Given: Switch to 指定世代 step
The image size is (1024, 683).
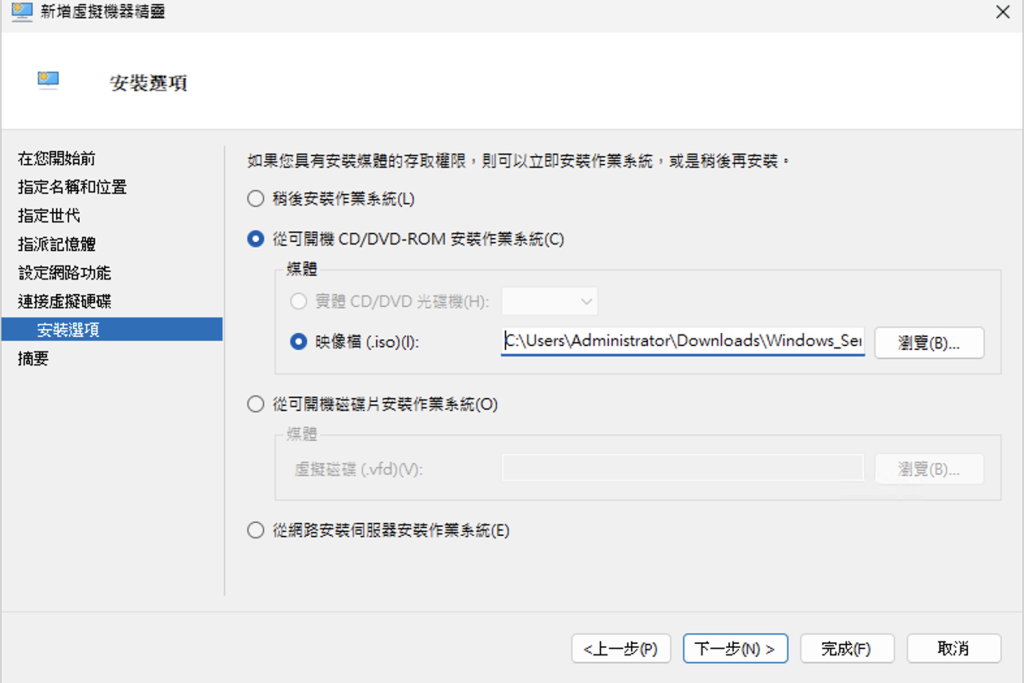Looking at the screenshot, I should [49, 215].
